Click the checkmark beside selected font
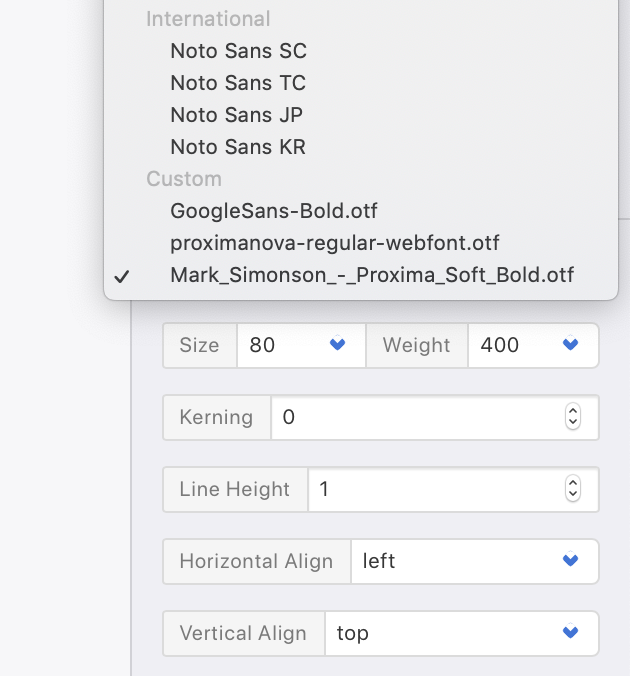This screenshot has height=676, width=630. (x=122, y=276)
